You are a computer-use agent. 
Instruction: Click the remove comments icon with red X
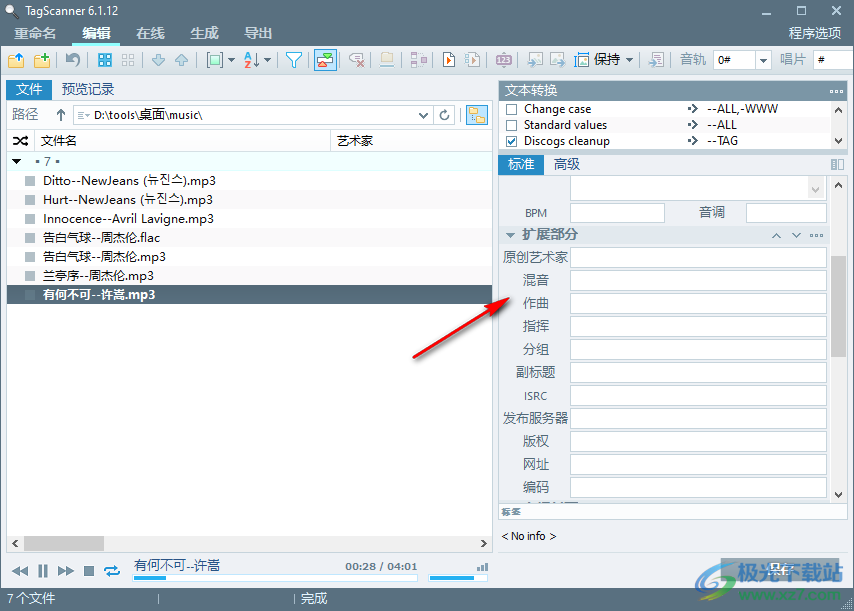point(356,60)
